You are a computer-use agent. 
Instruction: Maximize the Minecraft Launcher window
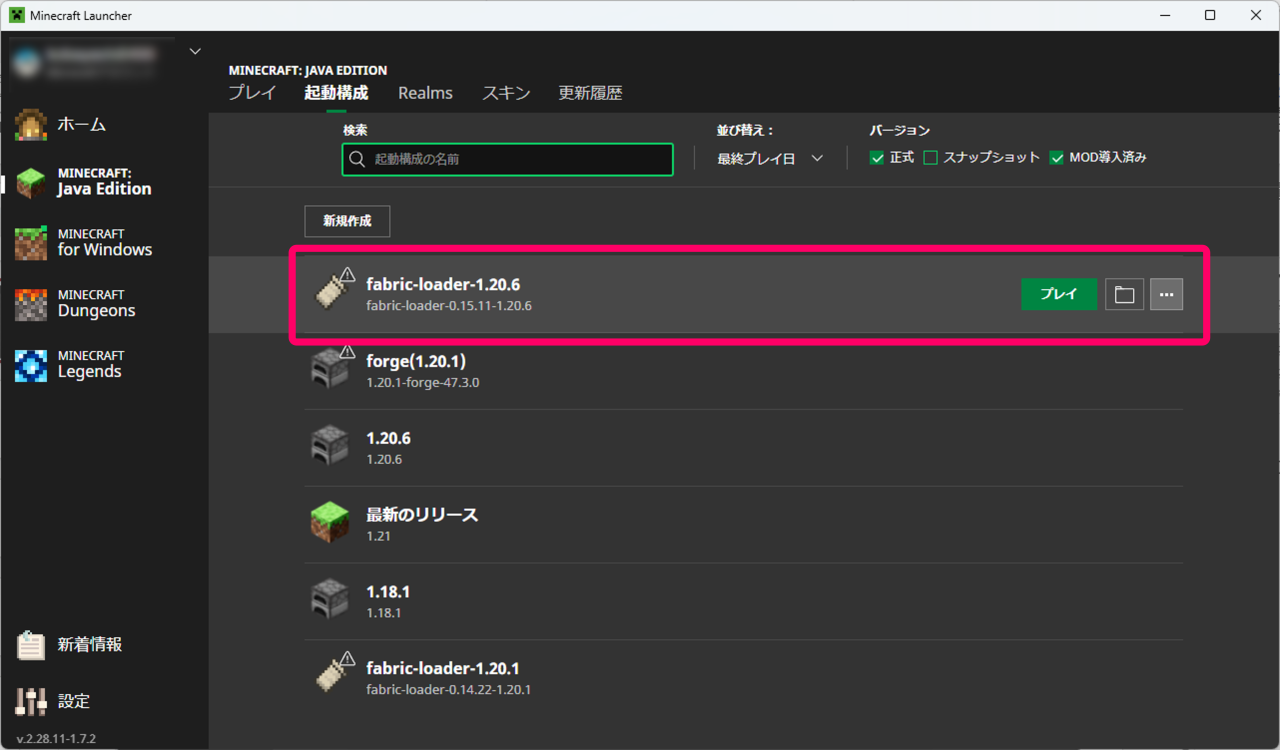[x=1210, y=15]
